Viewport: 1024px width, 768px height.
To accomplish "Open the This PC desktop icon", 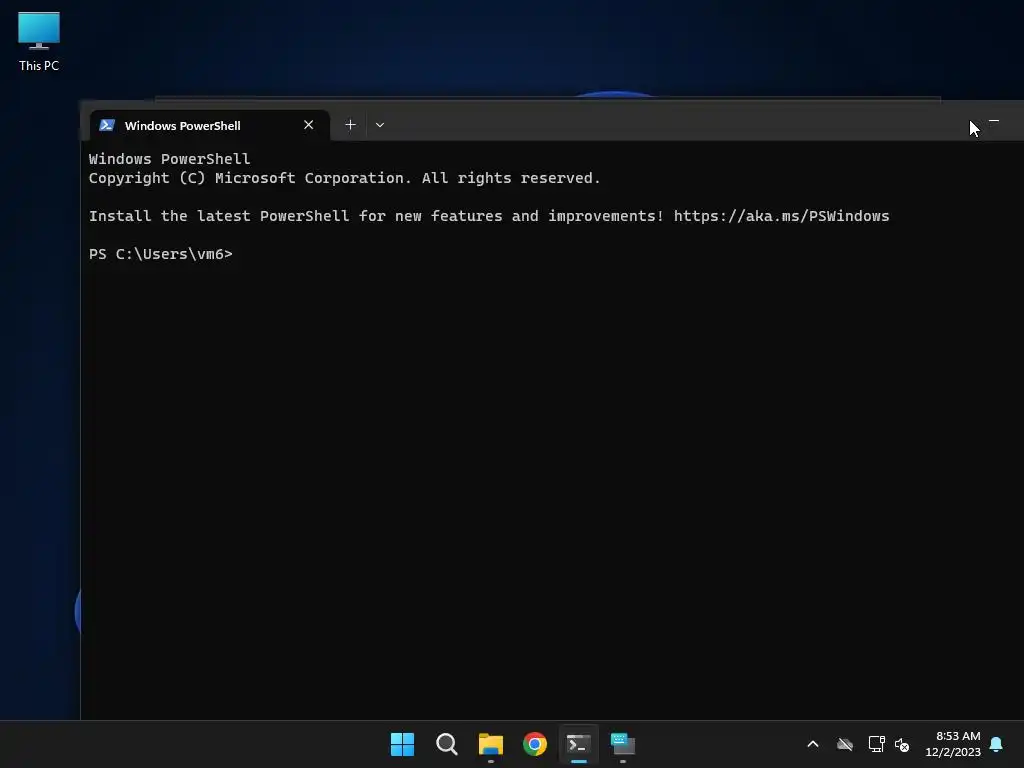I will 39,41.
